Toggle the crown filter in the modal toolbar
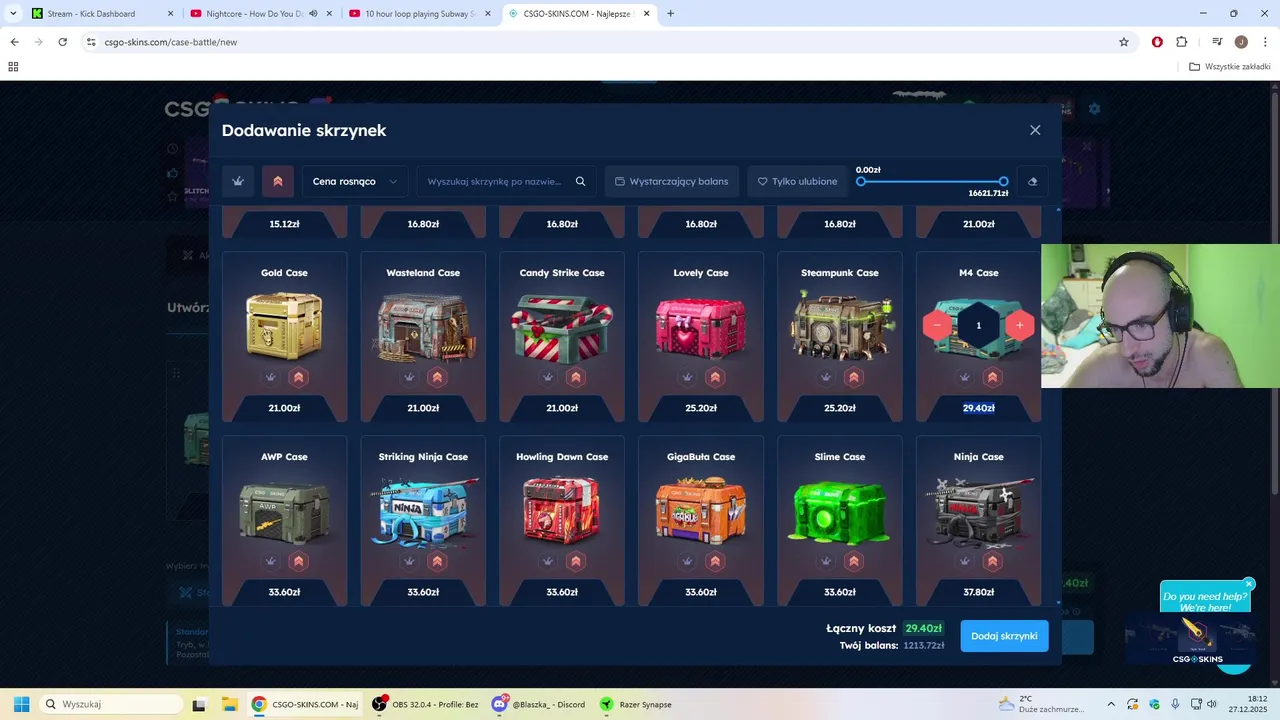Viewport: 1280px width, 720px height. (x=238, y=181)
